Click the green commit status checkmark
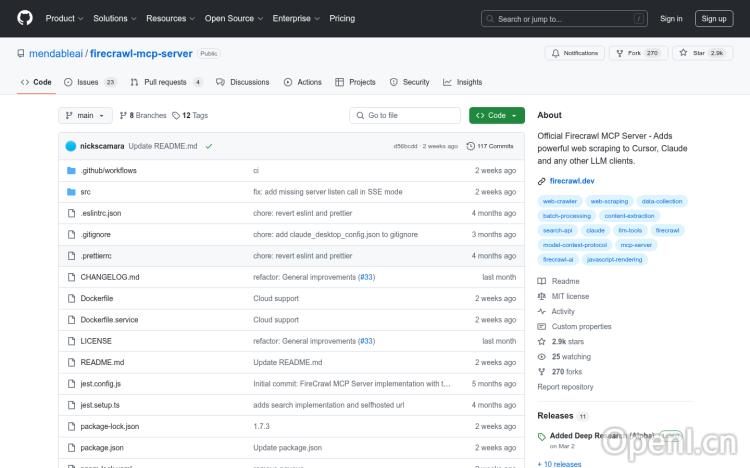This screenshot has height=468, width=750. (209, 146)
